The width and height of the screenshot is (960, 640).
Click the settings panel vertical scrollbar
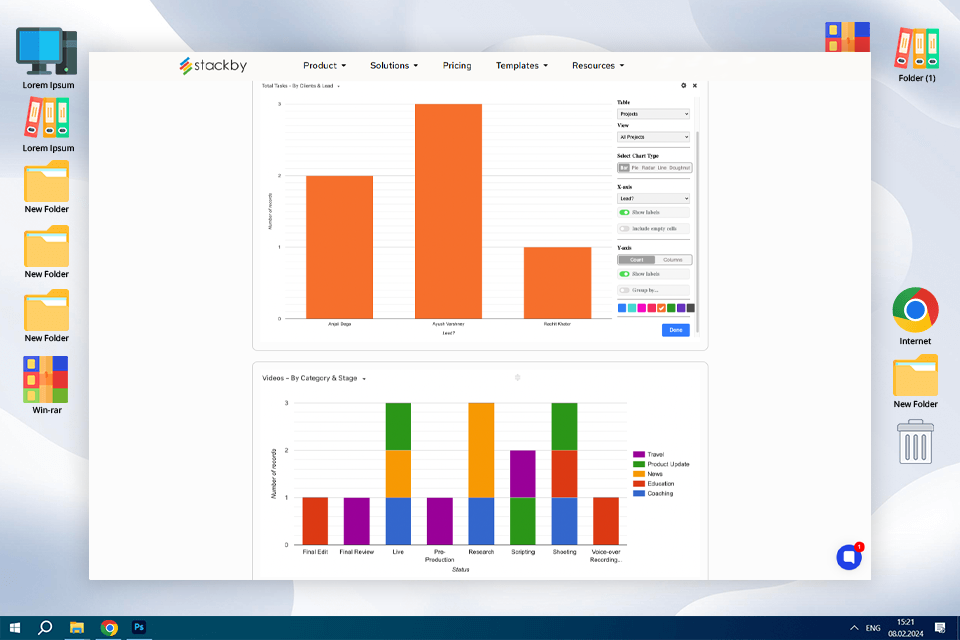(x=697, y=232)
